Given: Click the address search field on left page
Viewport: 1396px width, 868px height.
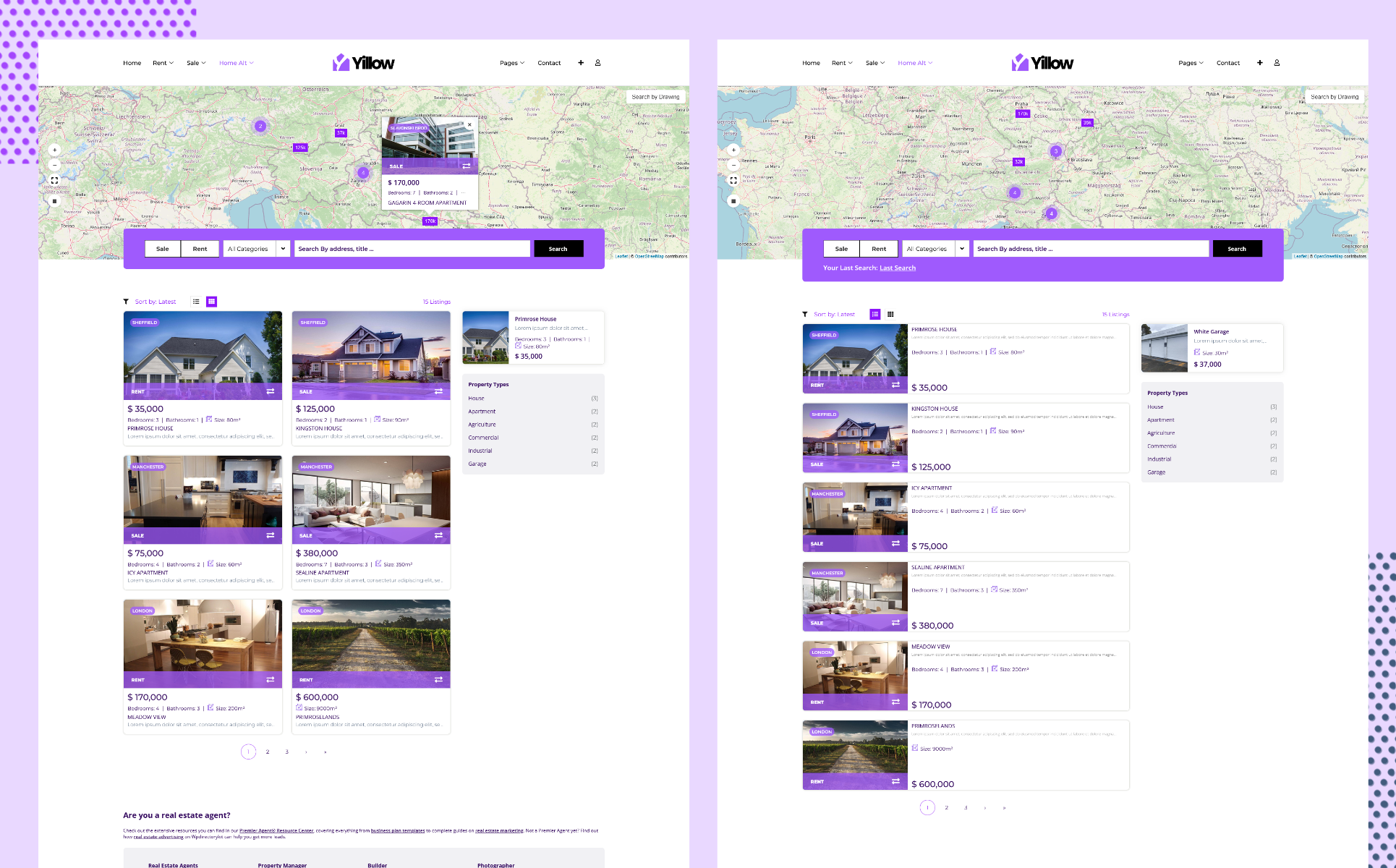Looking at the screenshot, I should click(x=412, y=249).
